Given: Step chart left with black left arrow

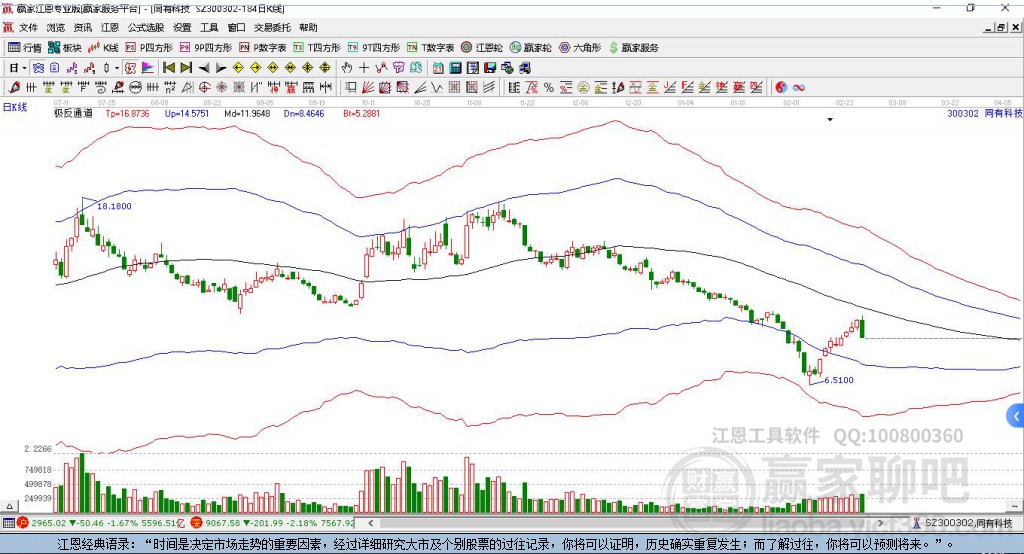Looking at the screenshot, I should [x=204, y=68].
